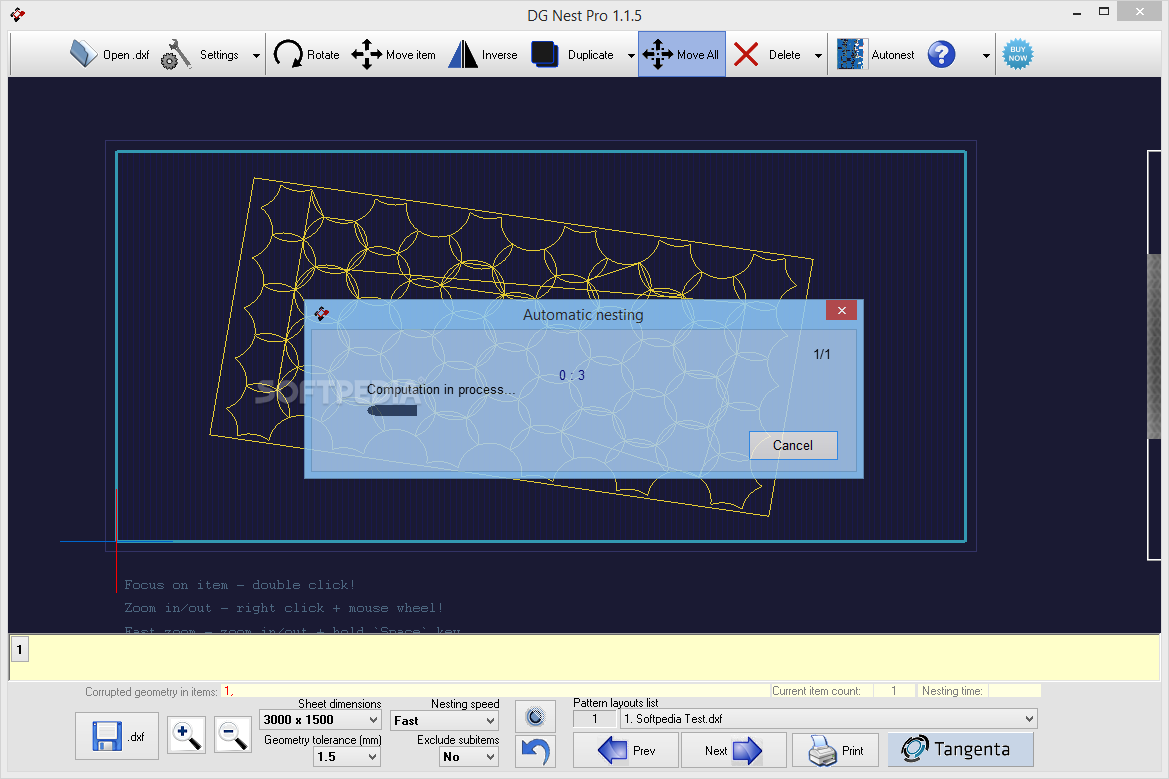Click the Buy Now badge
Image resolution: width=1169 pixels, height=779 pixels.
1018,54
